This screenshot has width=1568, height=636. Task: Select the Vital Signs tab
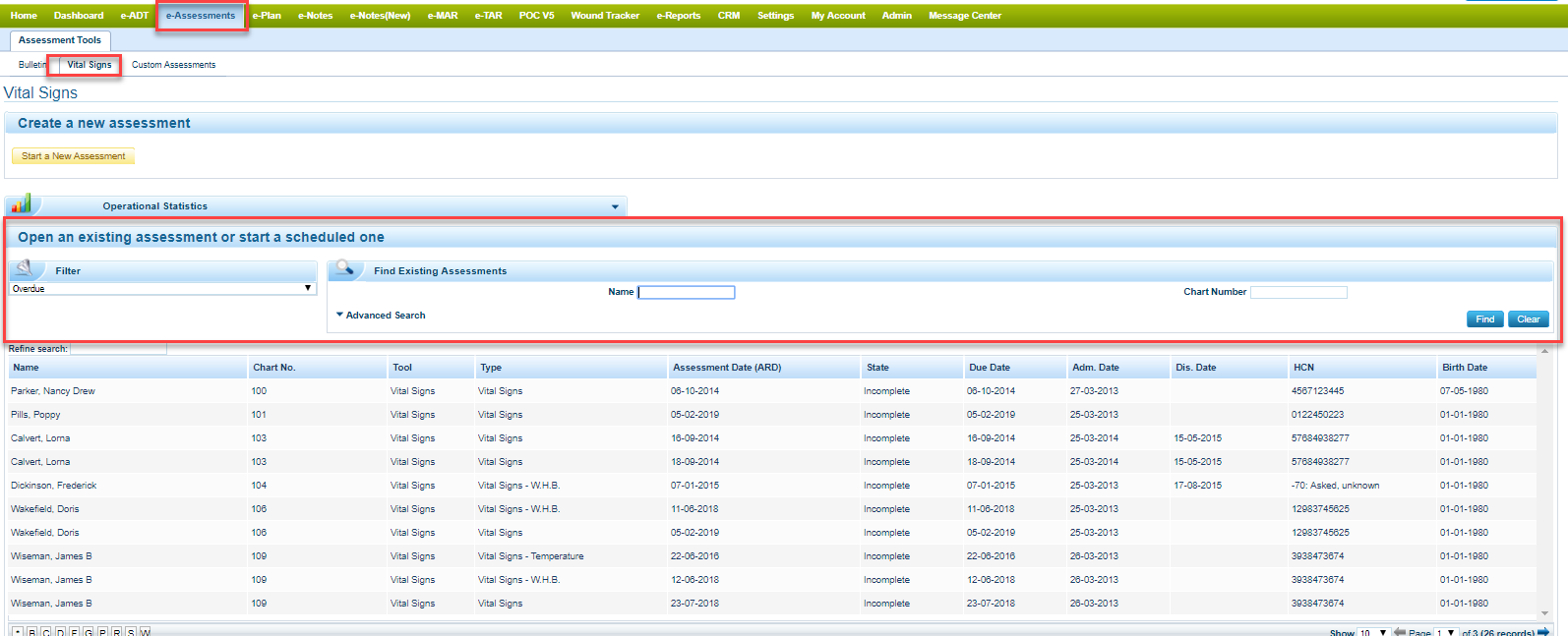[x=89, y=65]
